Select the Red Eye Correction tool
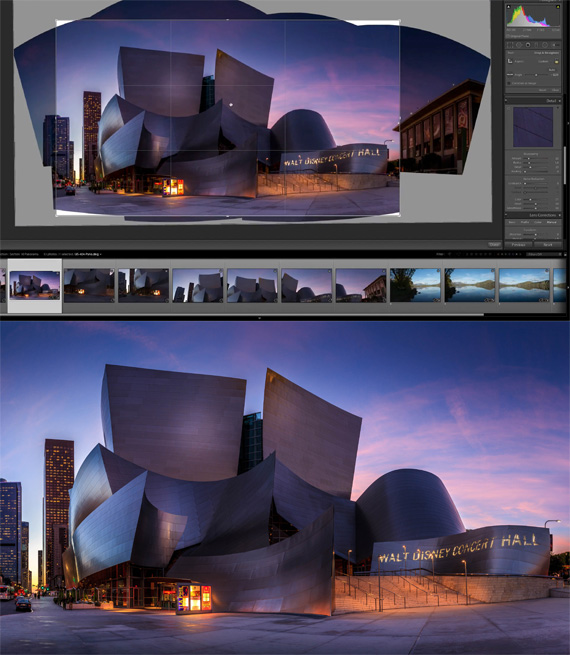Screen dimensions: 570x655 pos(528,45)
